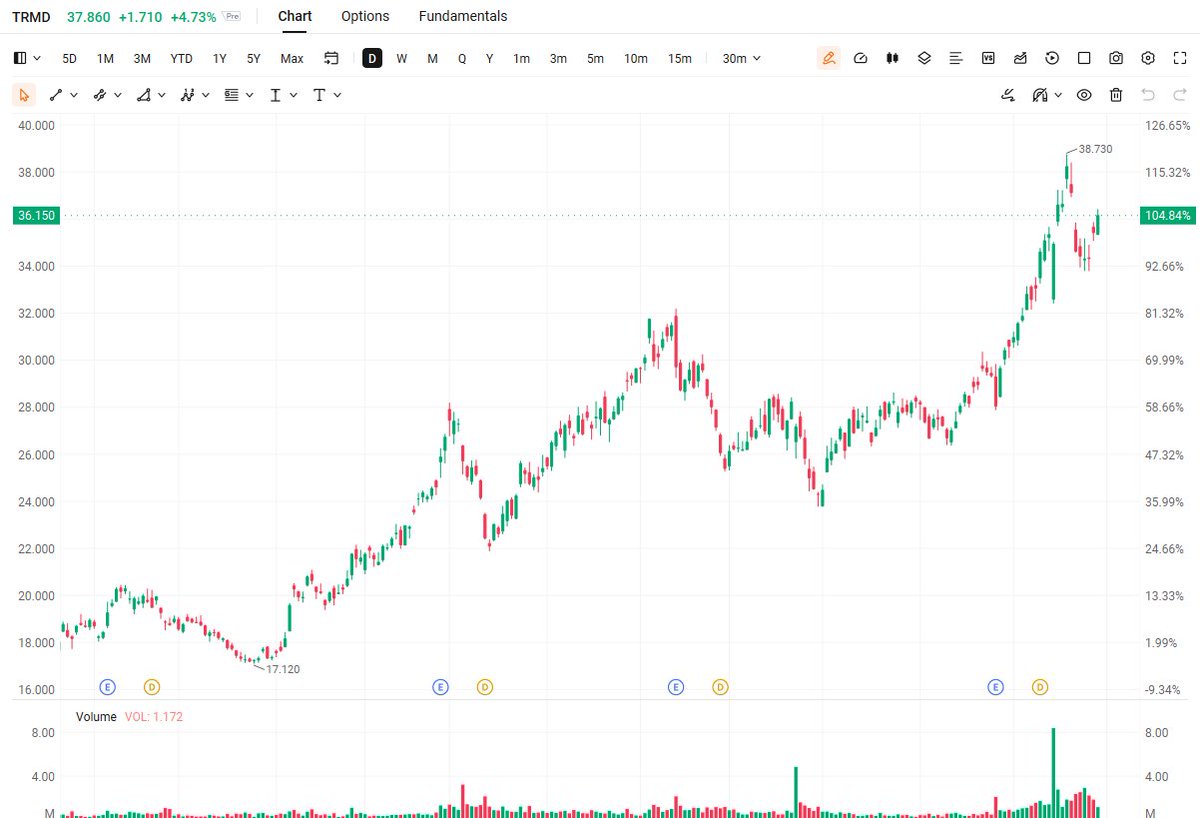The image size is (1200, 818).
Task: Select the Y yearly interval
Action: (490, 58)
